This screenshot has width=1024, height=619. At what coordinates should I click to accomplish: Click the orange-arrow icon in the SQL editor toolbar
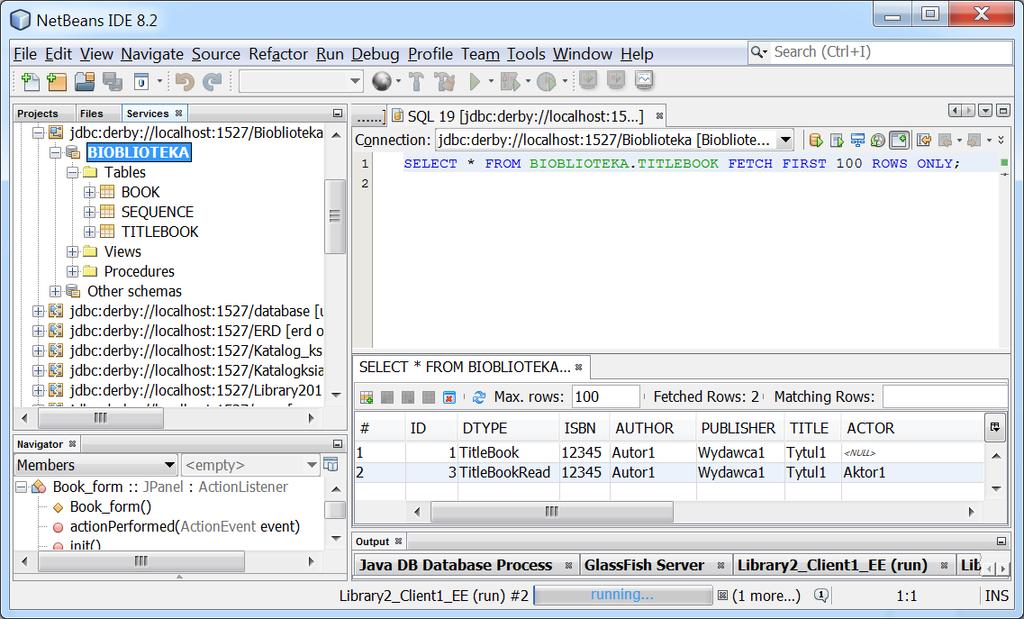click(x=923, y=140)
